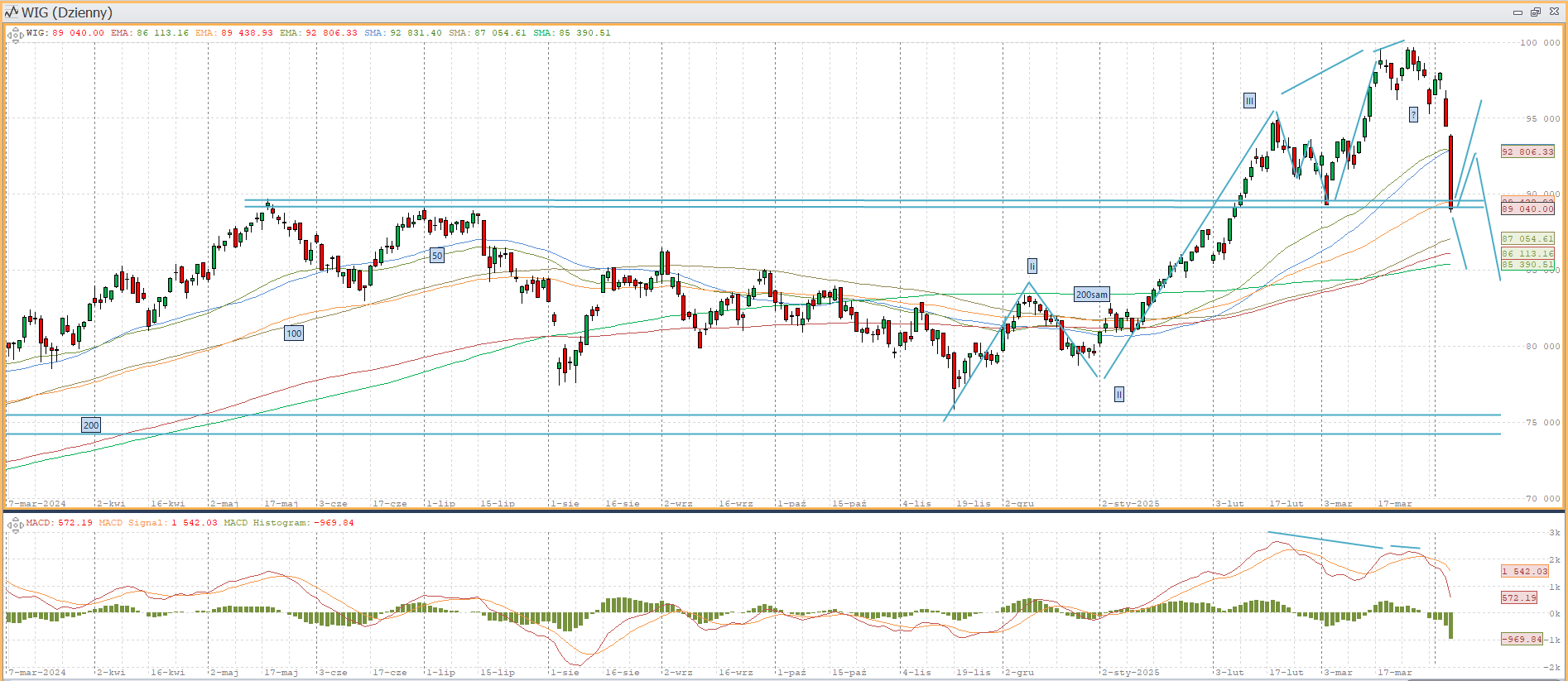Click the "50" moving average label
Image resolution: width=1568 pixels, height=681 pixels.
click(437, 256)
